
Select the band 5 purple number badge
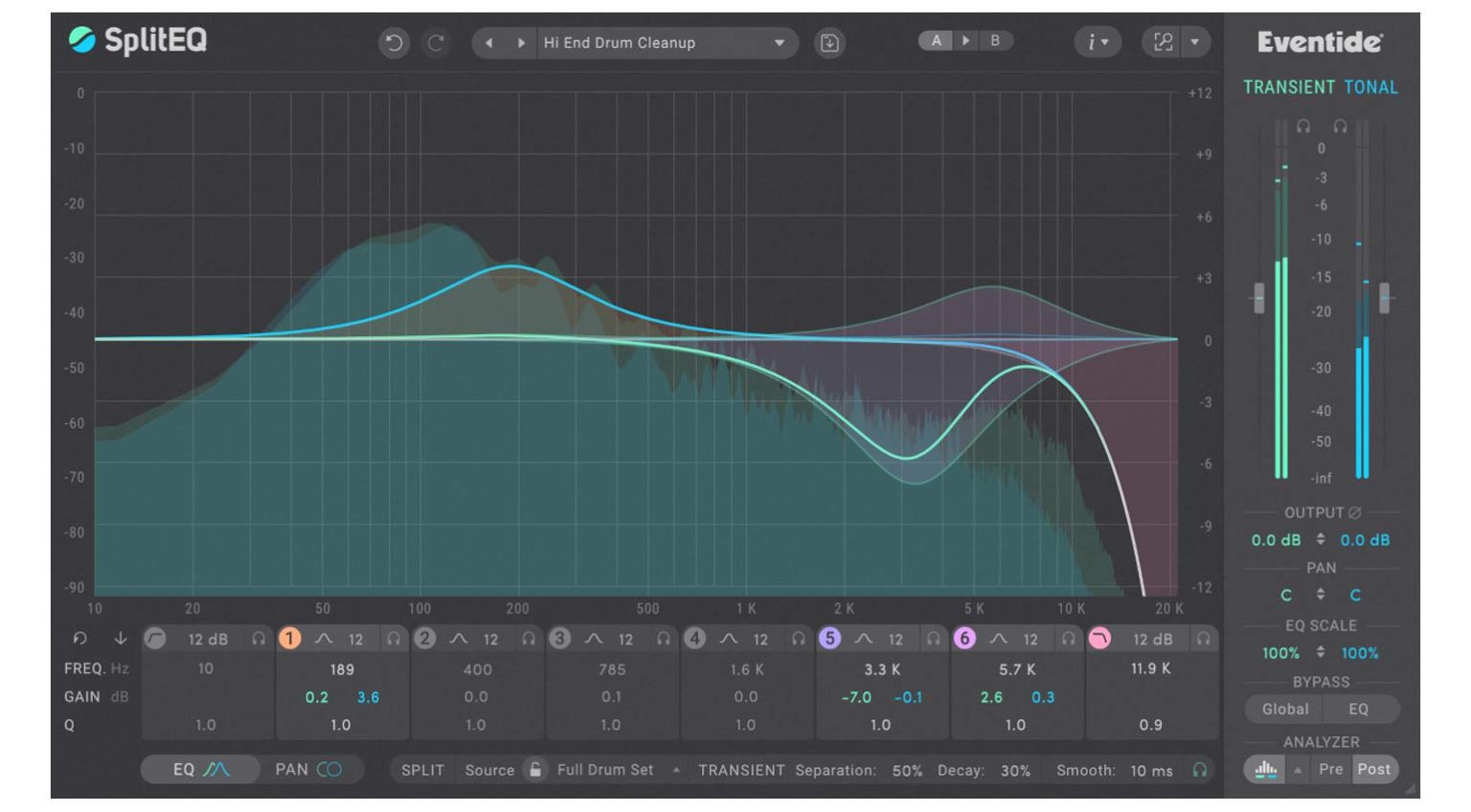coord(829,639)
